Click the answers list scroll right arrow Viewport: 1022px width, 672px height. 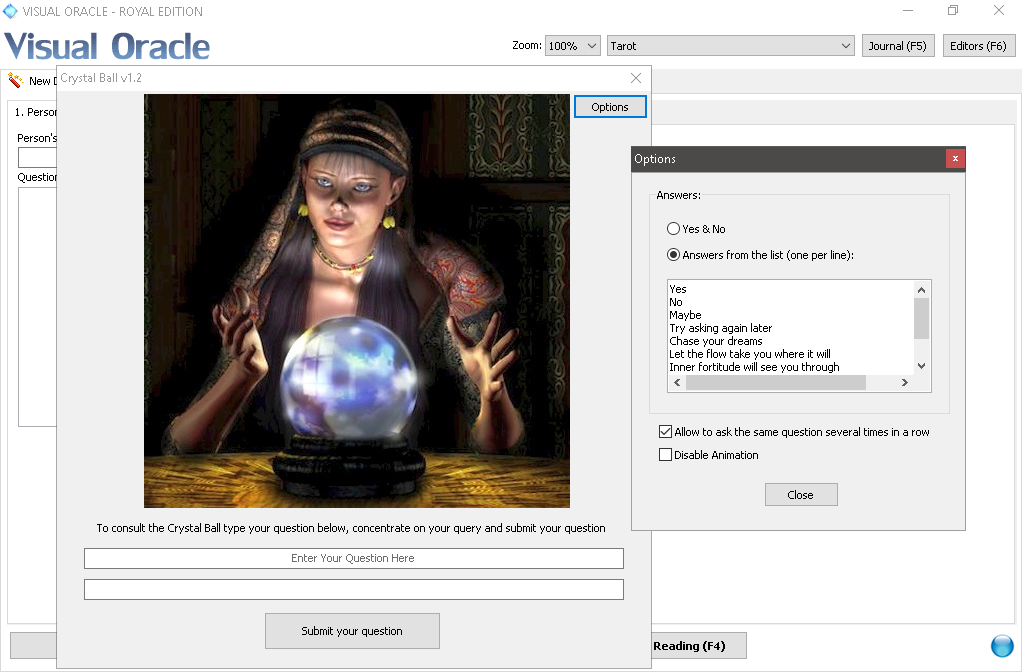[x=905, y=383]
